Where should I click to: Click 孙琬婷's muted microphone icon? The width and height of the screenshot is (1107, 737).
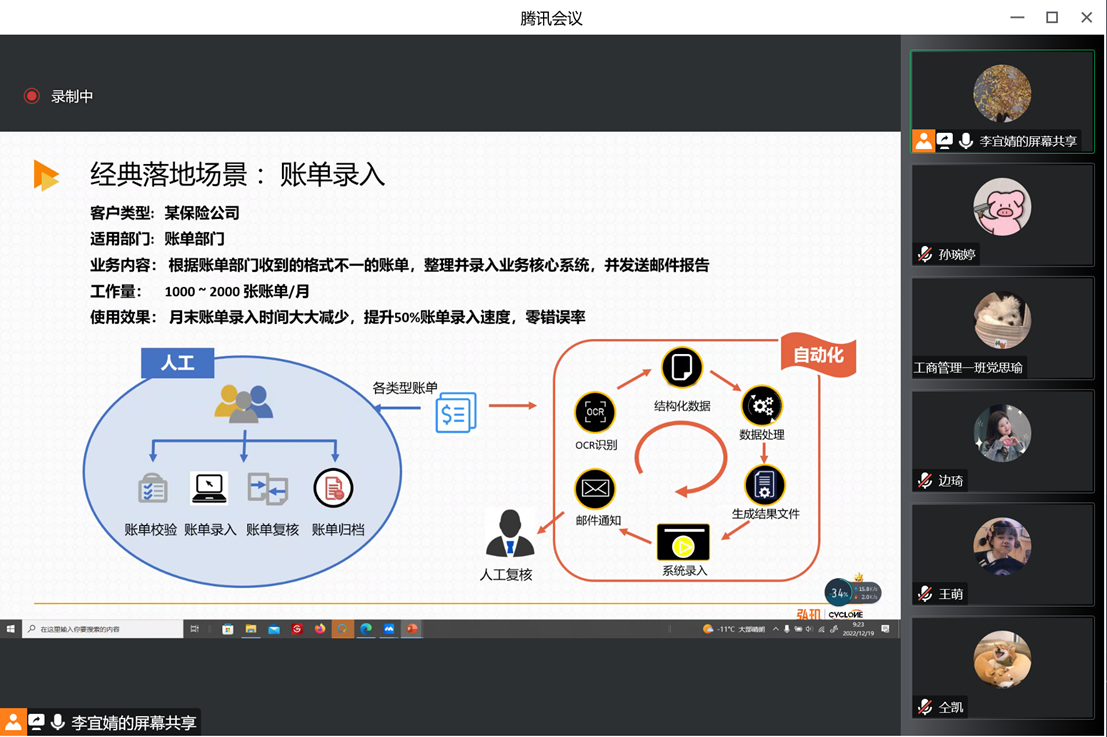point(925,254)
